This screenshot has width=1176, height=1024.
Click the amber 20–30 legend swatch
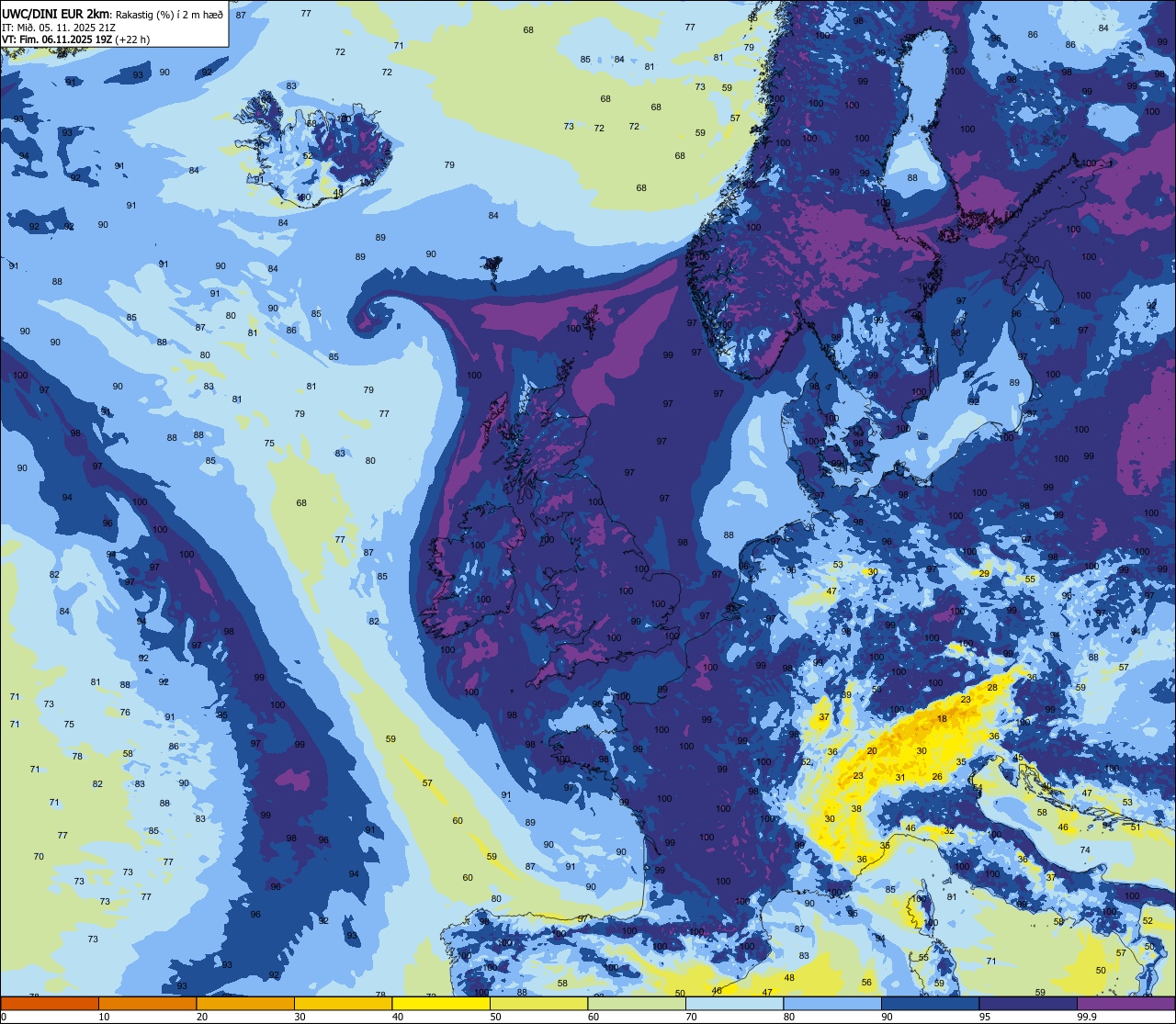tap(245, 1003)
